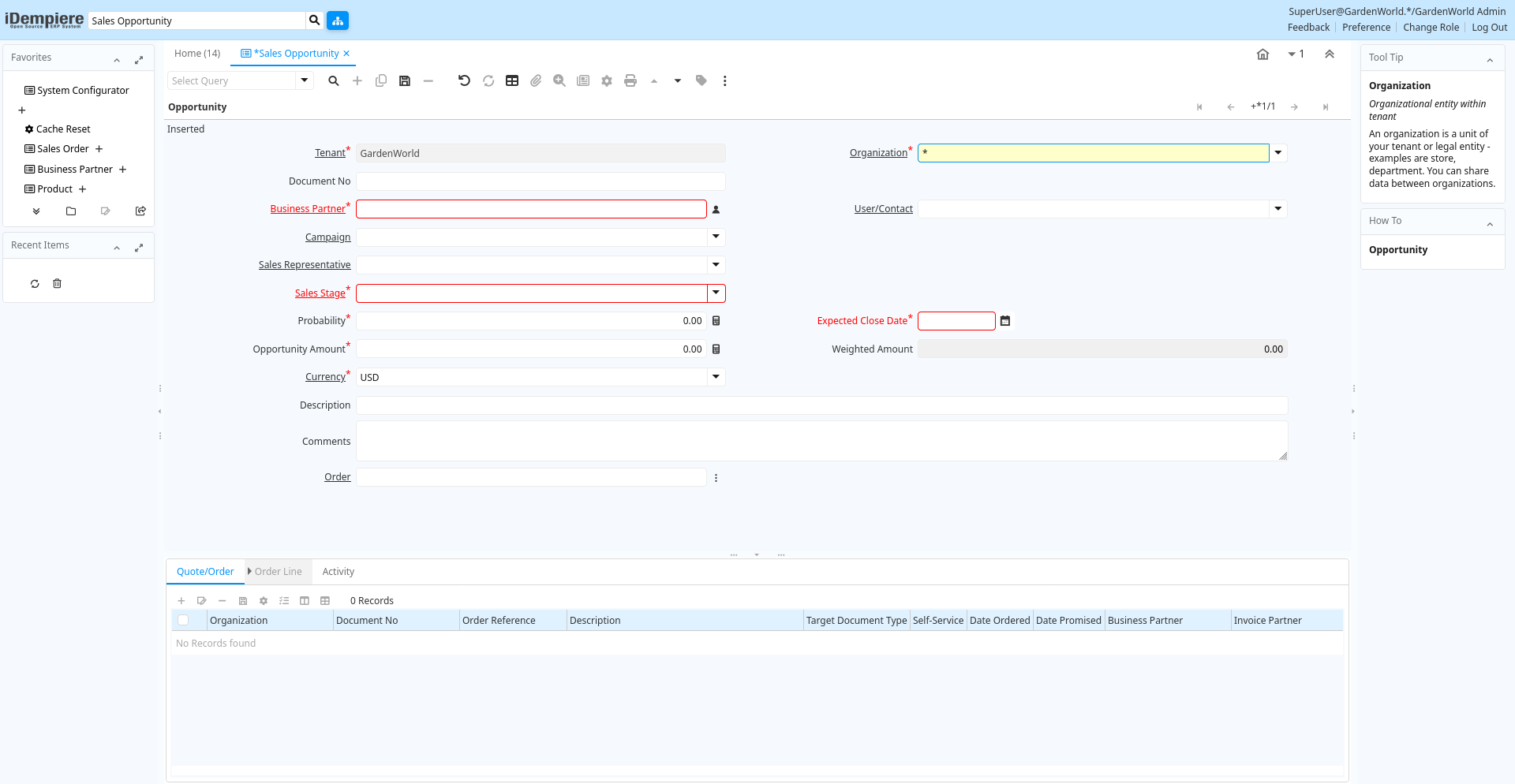The image size is (1515, 784).
Task: Click the Home icon at top right
Action: pos(1262,54)
